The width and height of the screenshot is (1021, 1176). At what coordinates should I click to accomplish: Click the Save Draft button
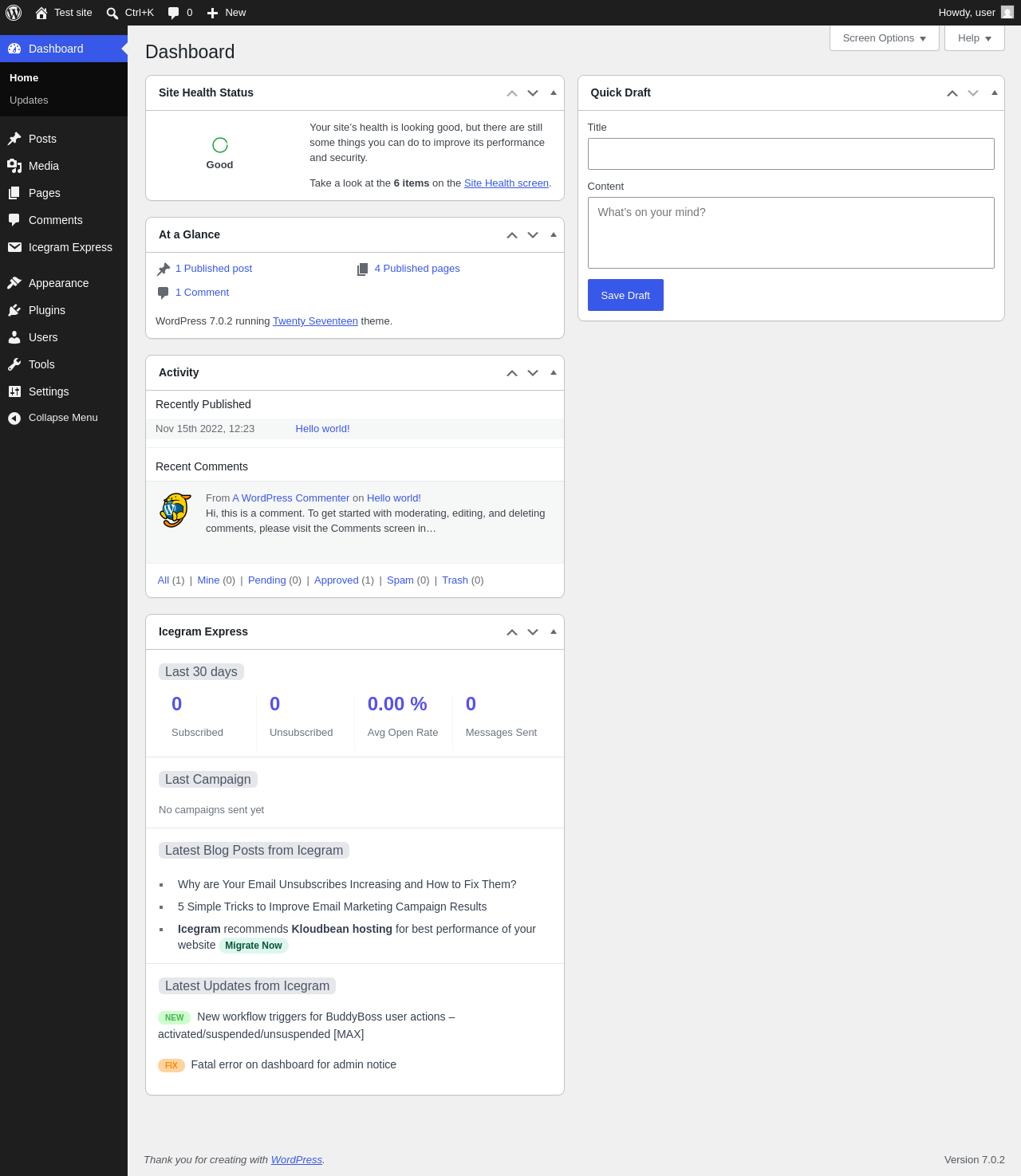click(x=625, y=295)
